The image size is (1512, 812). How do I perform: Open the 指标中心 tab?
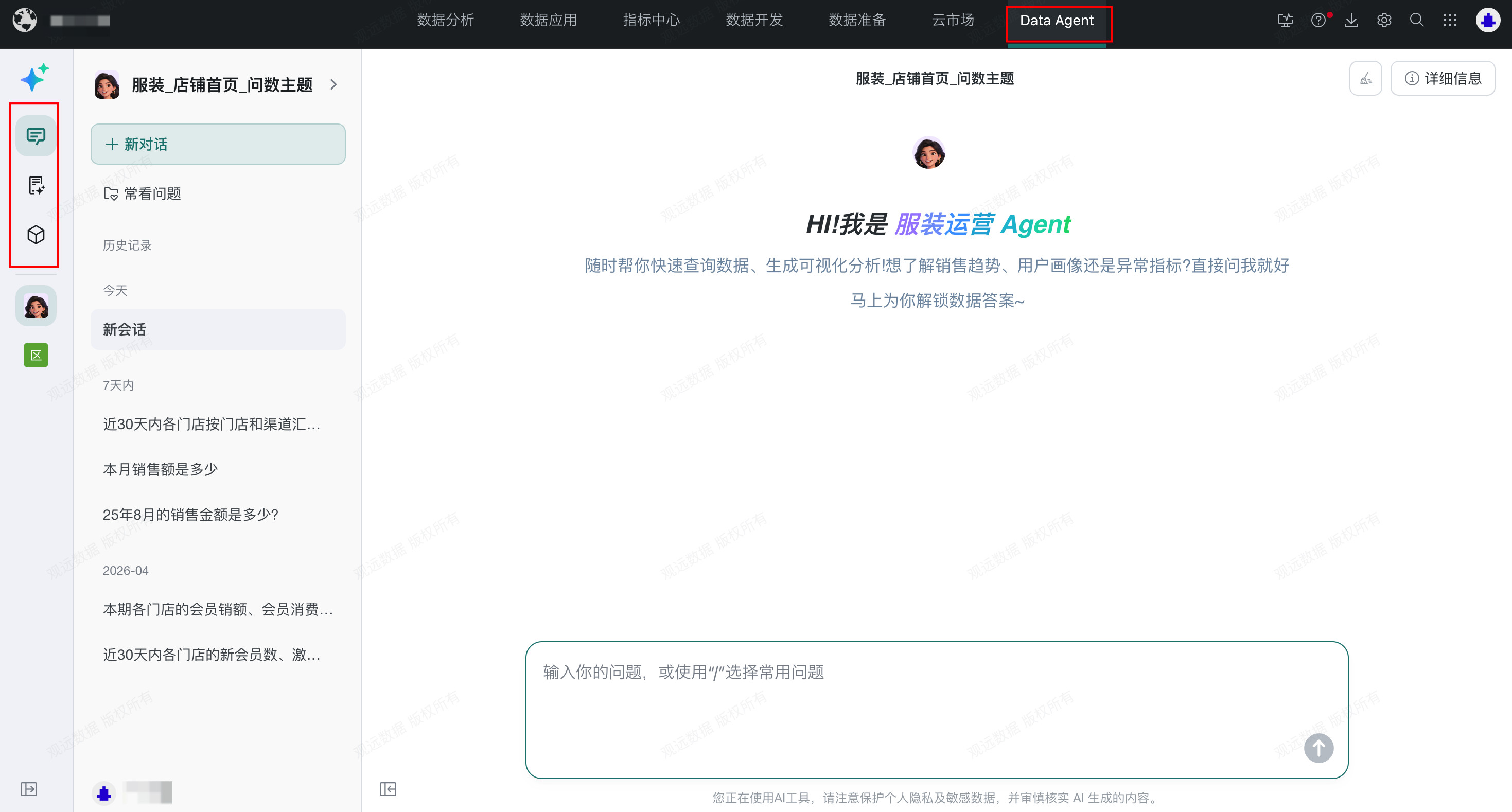coord(652,21)
